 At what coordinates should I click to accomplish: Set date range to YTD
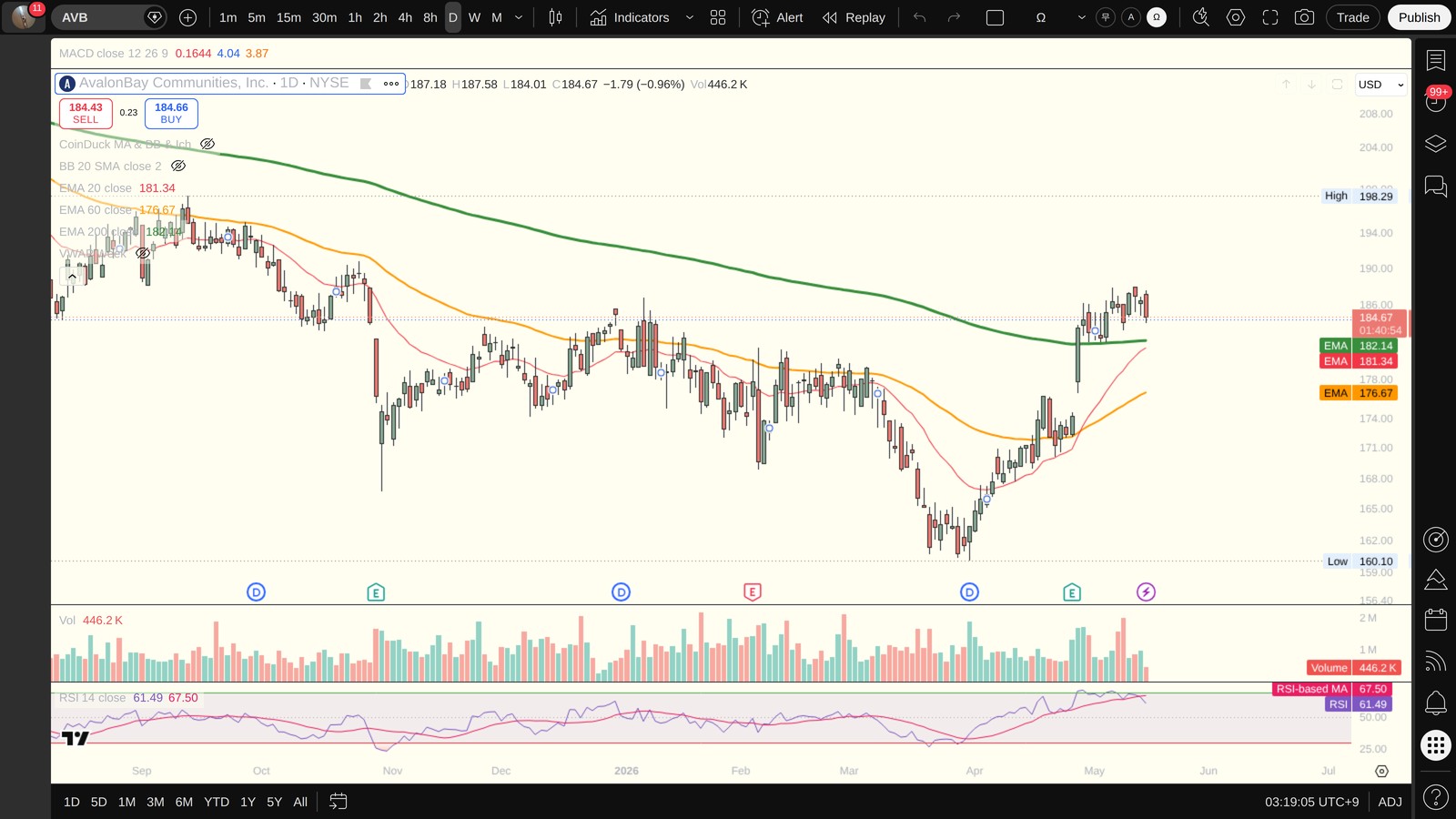point(217,802)
